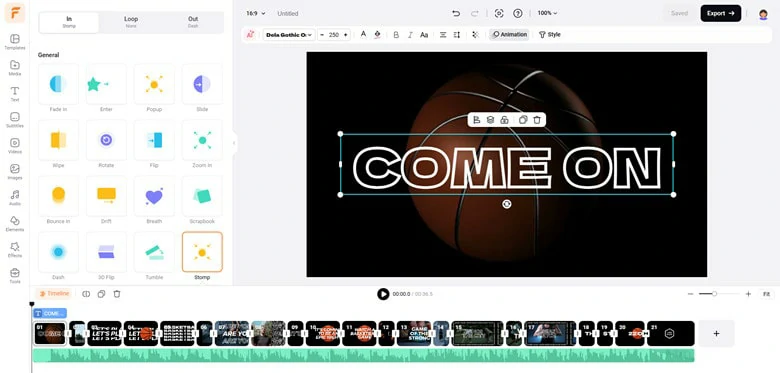Apply the Flip animation
Image resolution: width=780 pixels, height=373 pixels.
pos(154,140)
